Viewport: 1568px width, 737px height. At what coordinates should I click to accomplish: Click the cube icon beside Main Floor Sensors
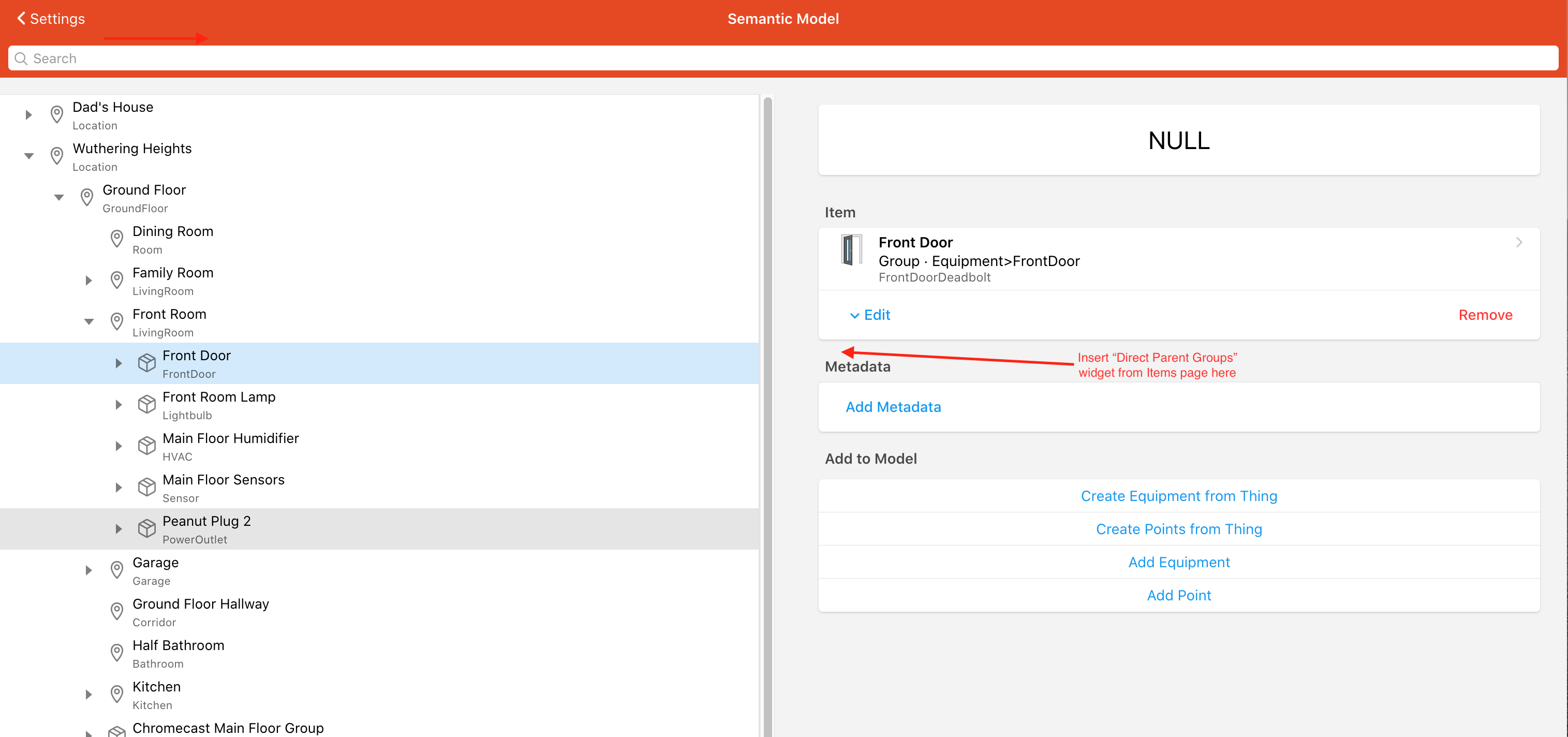tap(146, 487)
